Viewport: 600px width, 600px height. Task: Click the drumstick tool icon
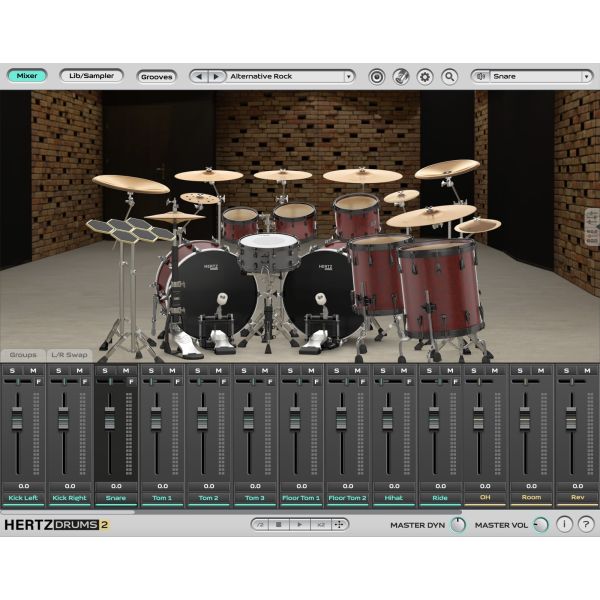tap(401, 77)
